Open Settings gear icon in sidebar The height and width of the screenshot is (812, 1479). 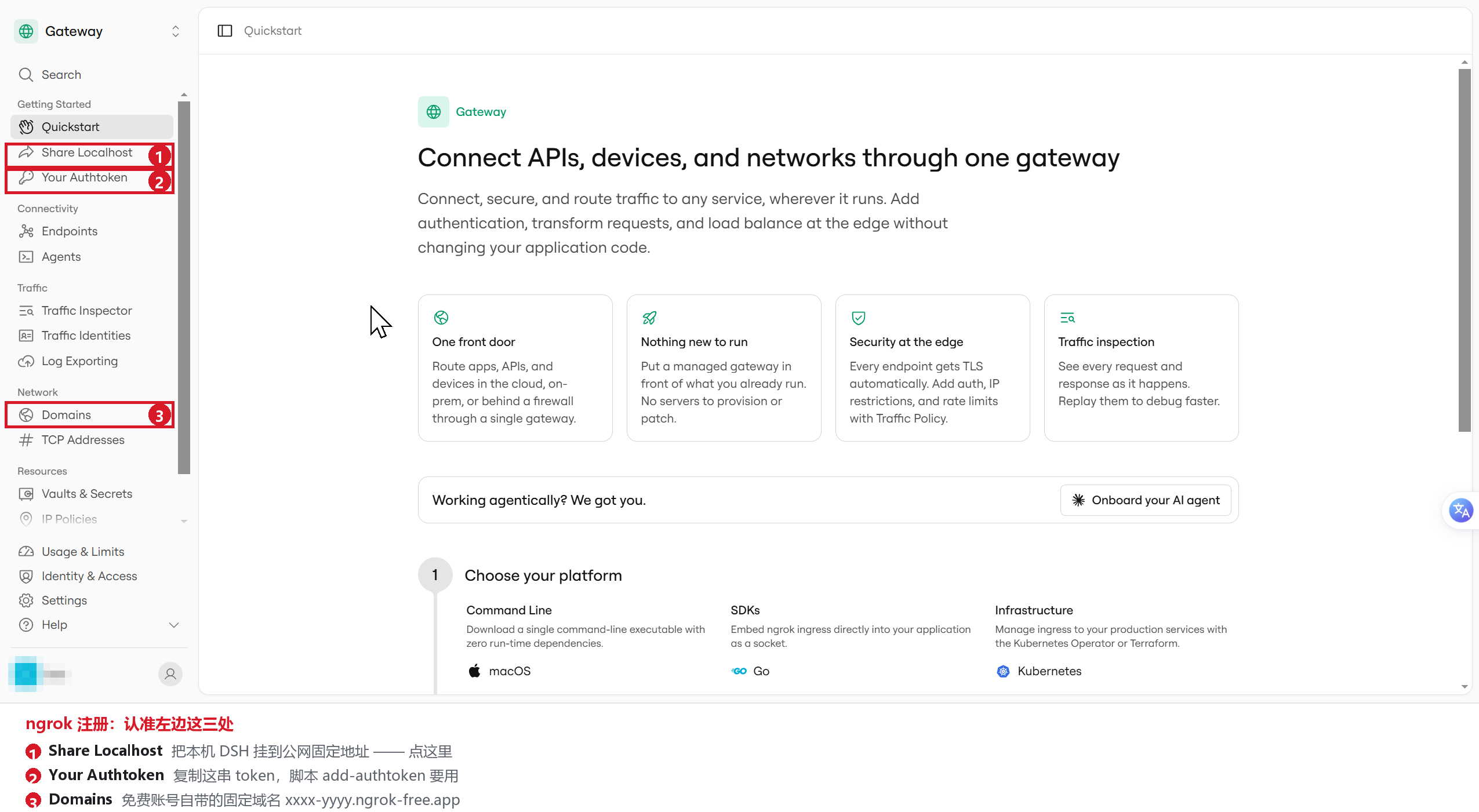tap(26, 600)
